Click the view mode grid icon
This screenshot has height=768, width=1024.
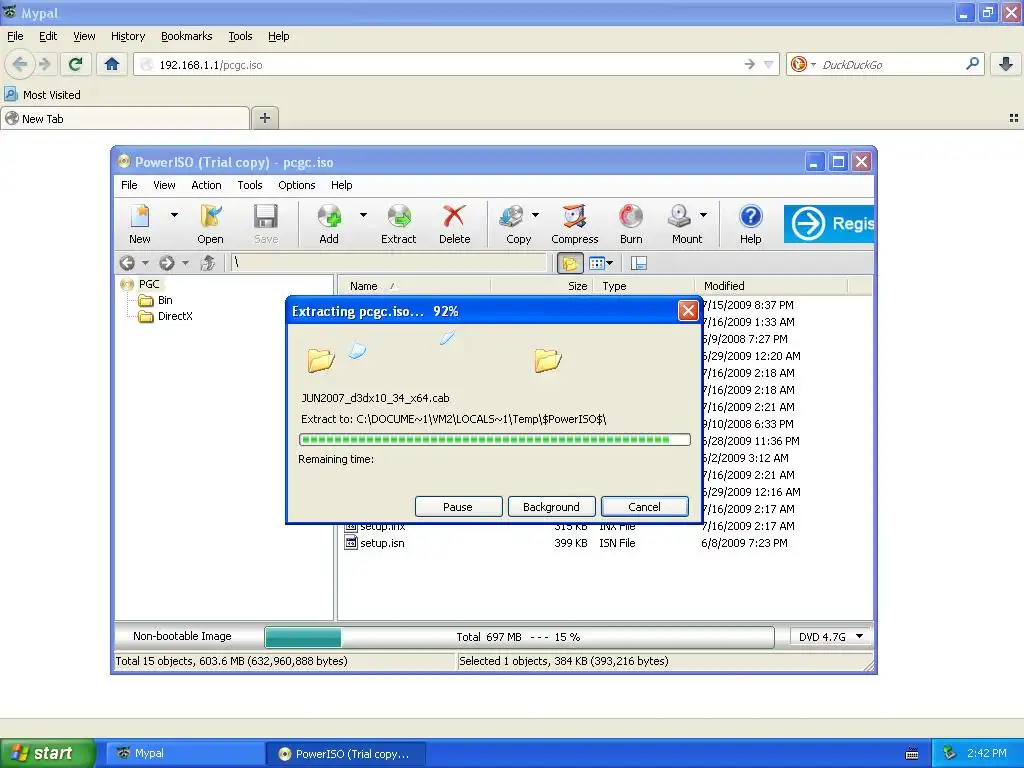point(596,263)
